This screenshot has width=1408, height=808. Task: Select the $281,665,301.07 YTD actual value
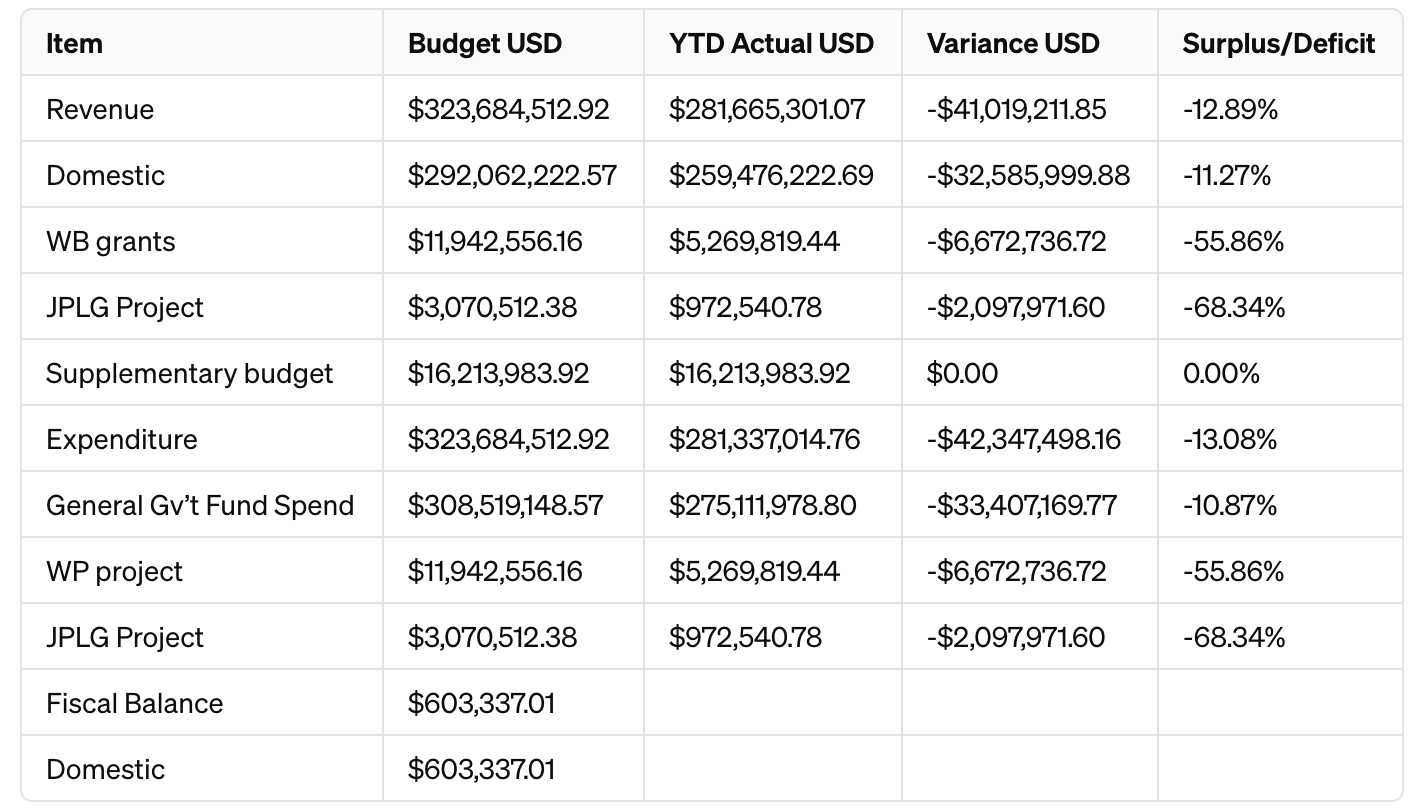767,109
